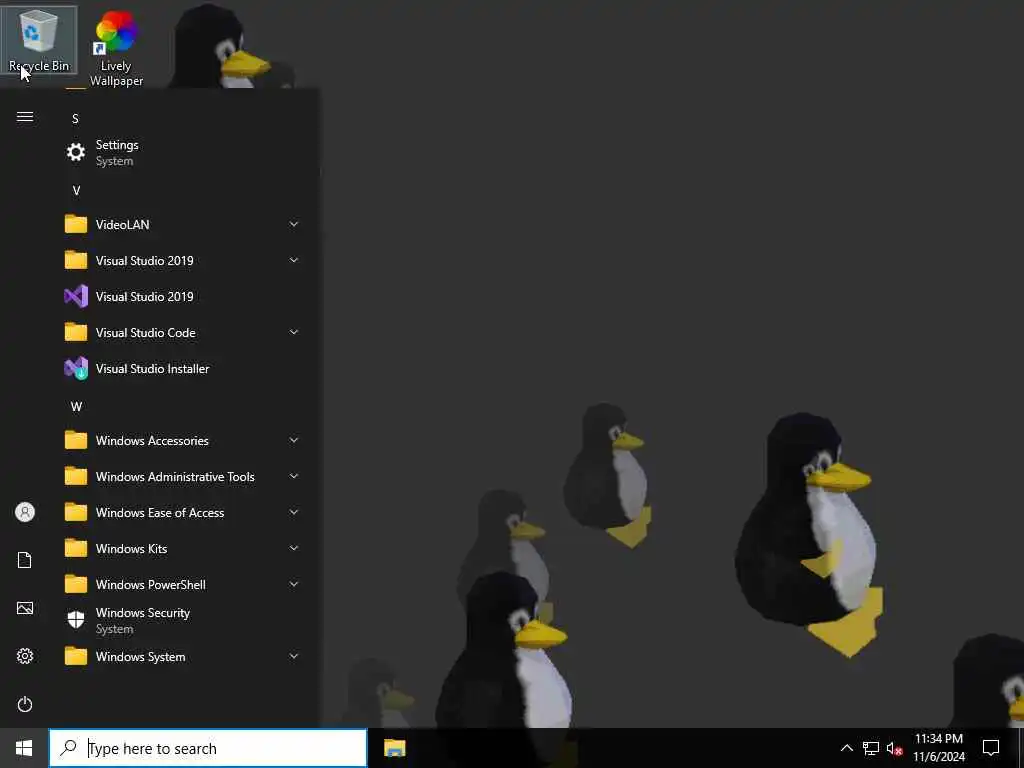
Task: Click Windows PowerShell folder icon
Action: tap(76, 584)
